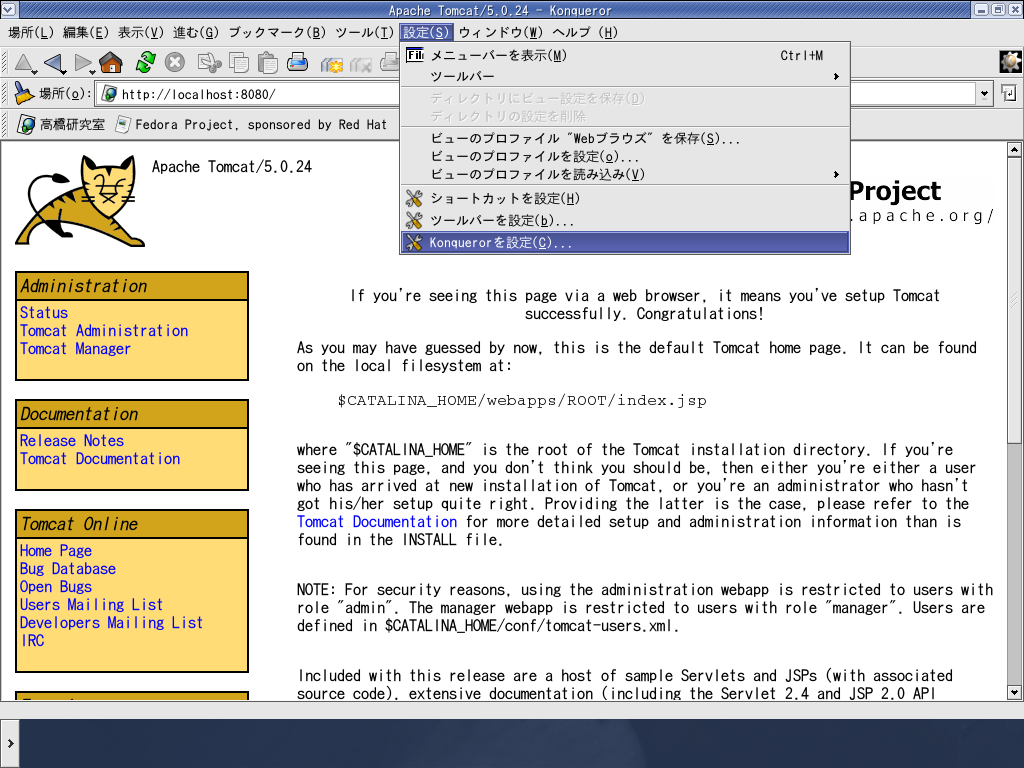
Task: Click the Stop loading icon
Action: (x=175, y=63)
